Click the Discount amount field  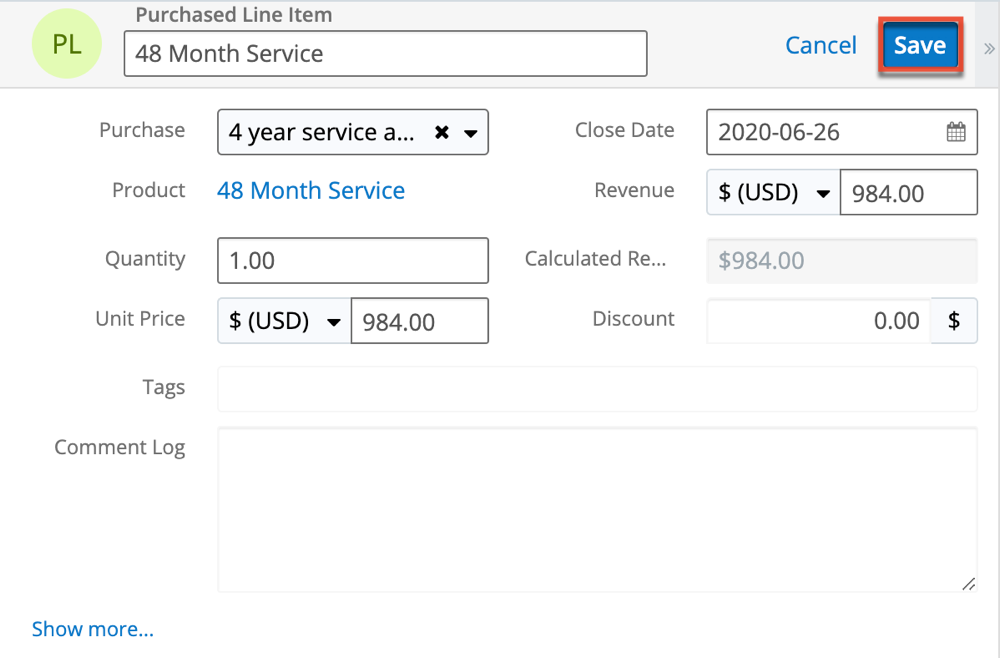click(x=818, y=320)
